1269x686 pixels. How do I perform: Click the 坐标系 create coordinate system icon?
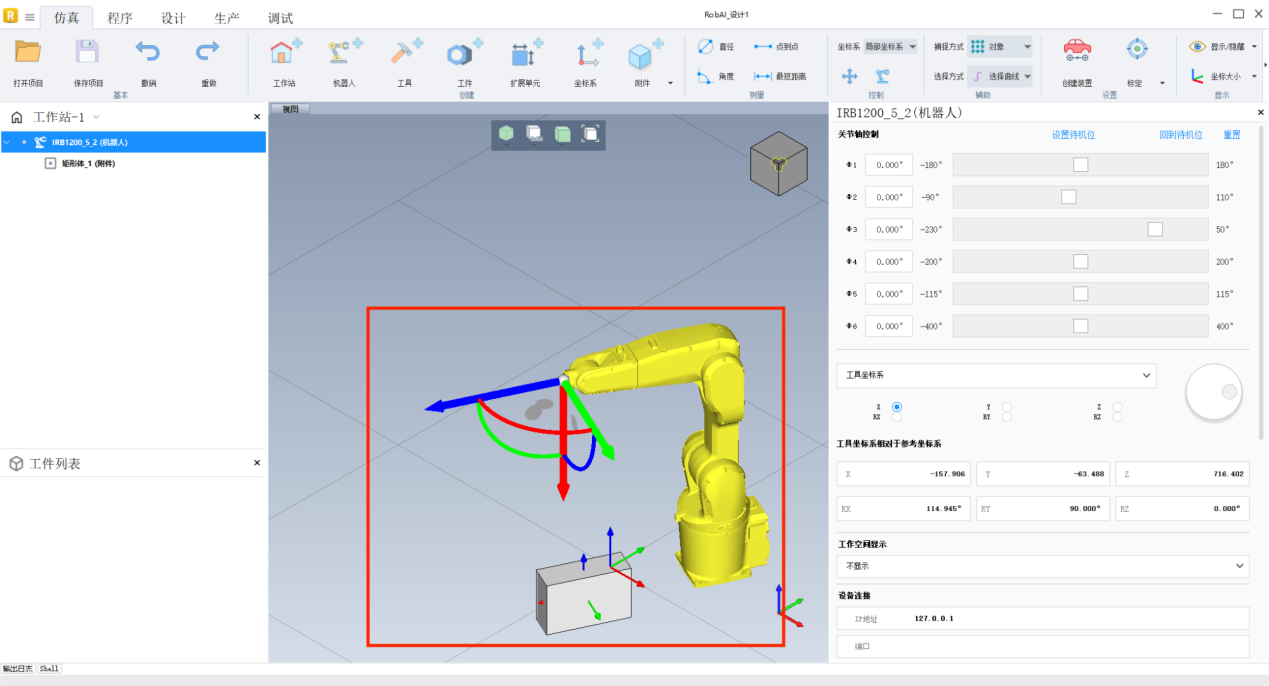[x=587, y=55]
